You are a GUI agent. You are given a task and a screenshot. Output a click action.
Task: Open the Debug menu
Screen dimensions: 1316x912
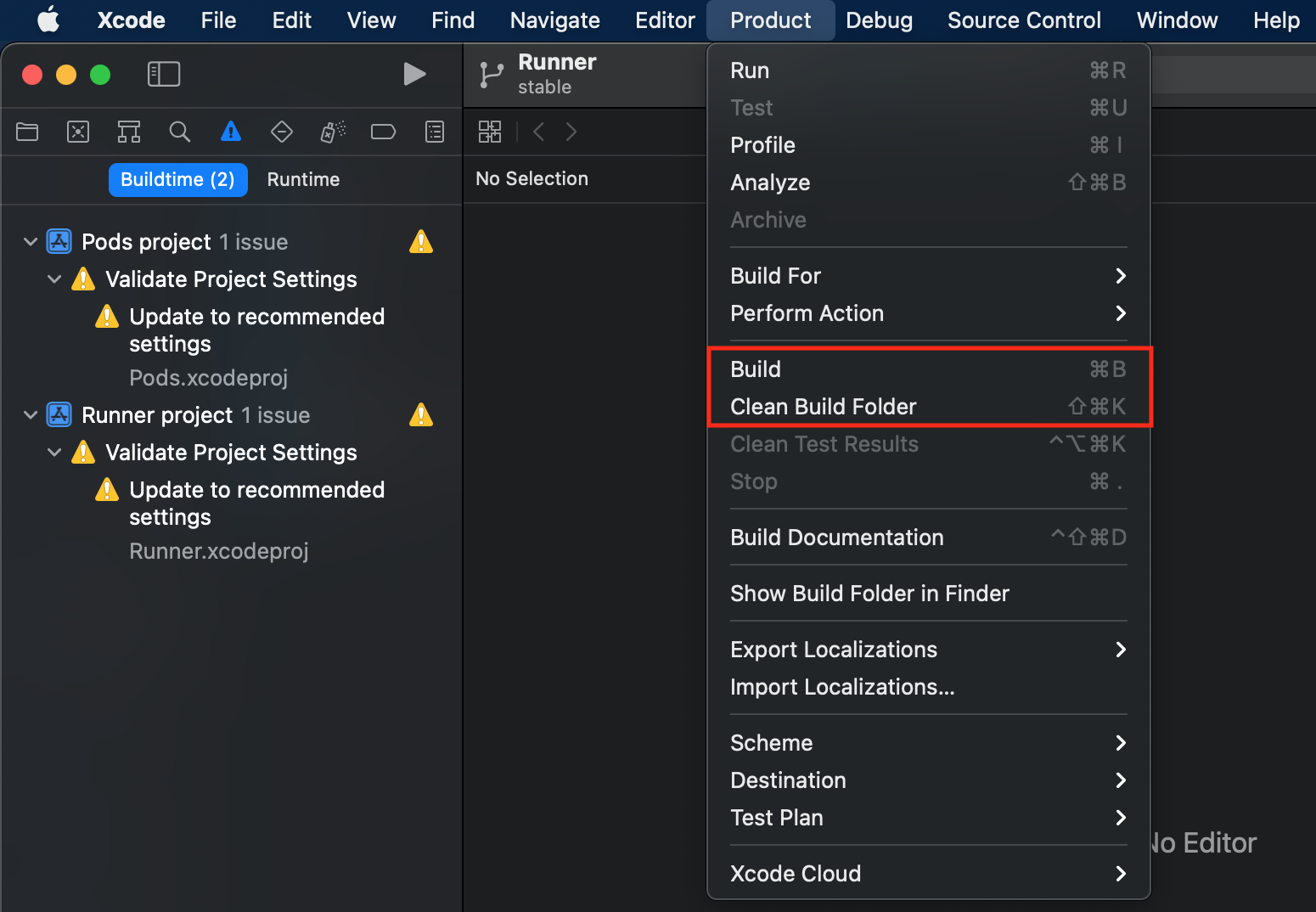879,20
